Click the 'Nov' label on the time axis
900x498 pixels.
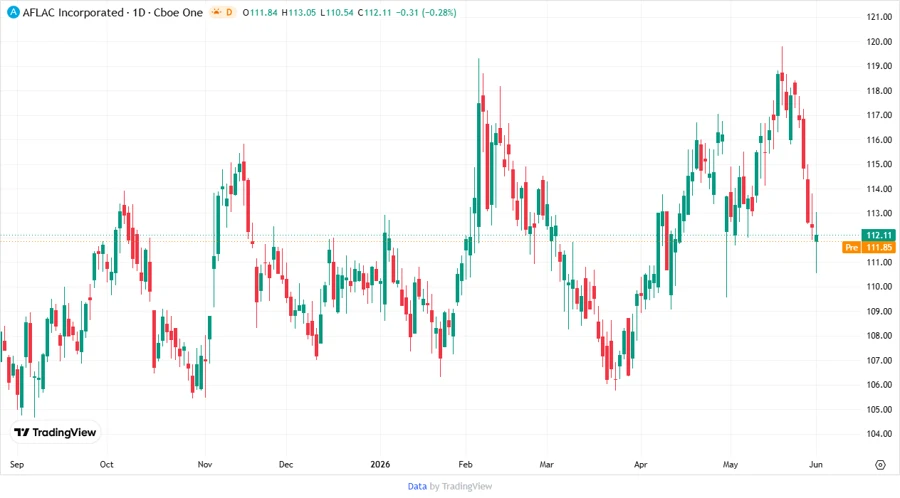(x=205, y=464)
